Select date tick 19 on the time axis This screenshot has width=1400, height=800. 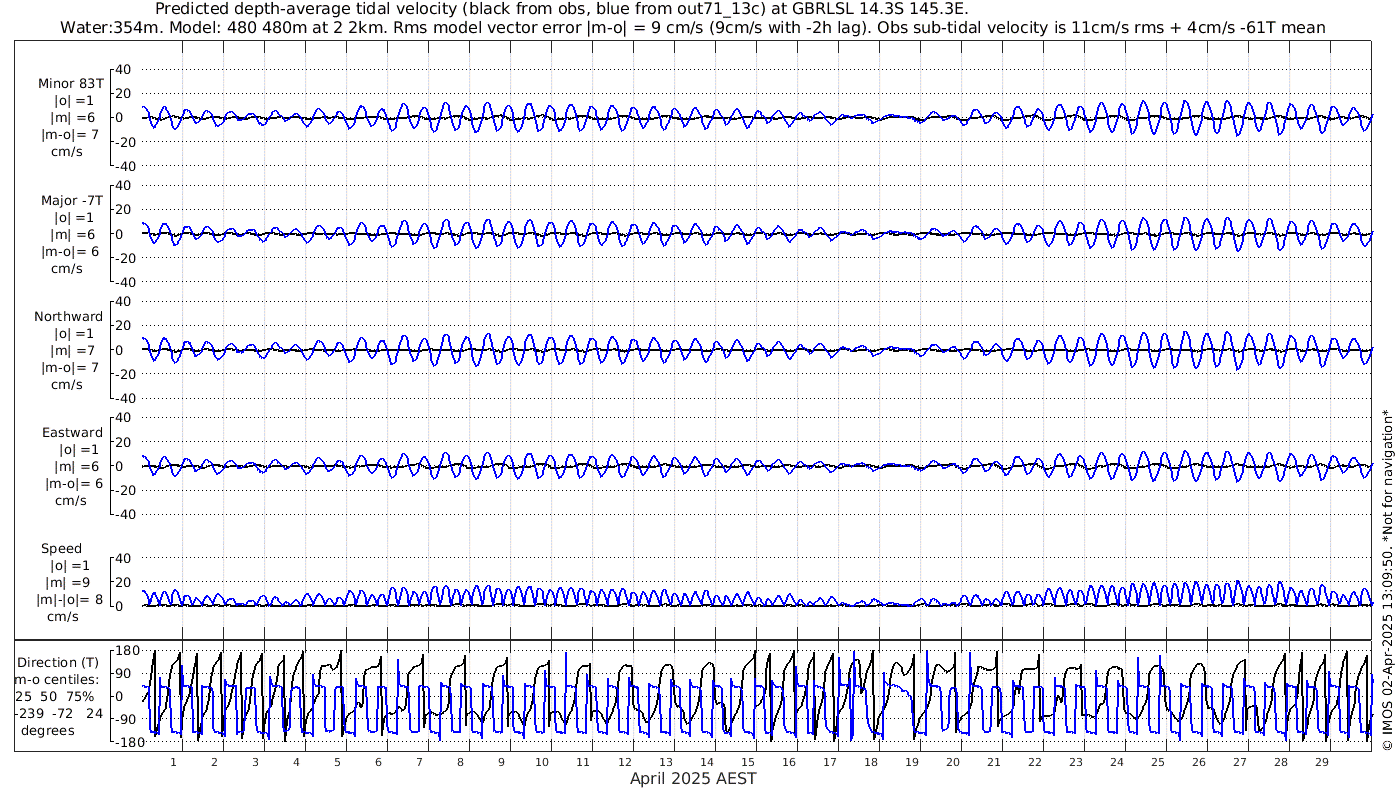[x=911, y=762]
